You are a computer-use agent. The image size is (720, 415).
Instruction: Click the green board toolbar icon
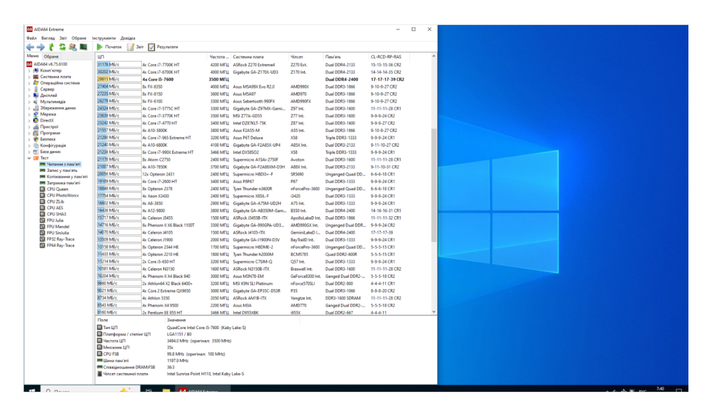click(83, 47)
